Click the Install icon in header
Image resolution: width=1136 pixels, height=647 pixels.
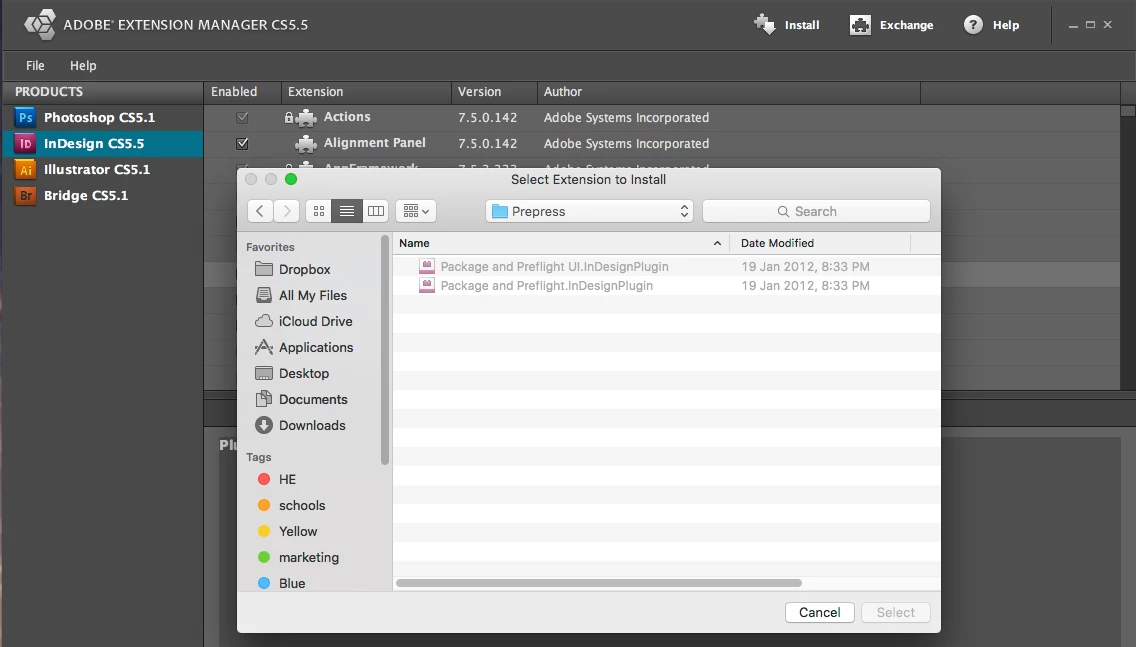[x=764, y=25]
